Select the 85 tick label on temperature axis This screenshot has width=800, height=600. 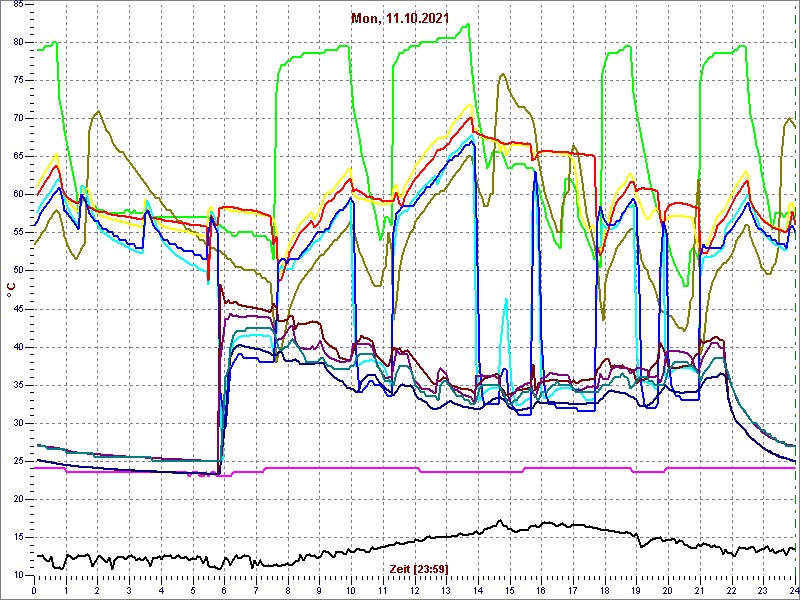tap(17, 5)
